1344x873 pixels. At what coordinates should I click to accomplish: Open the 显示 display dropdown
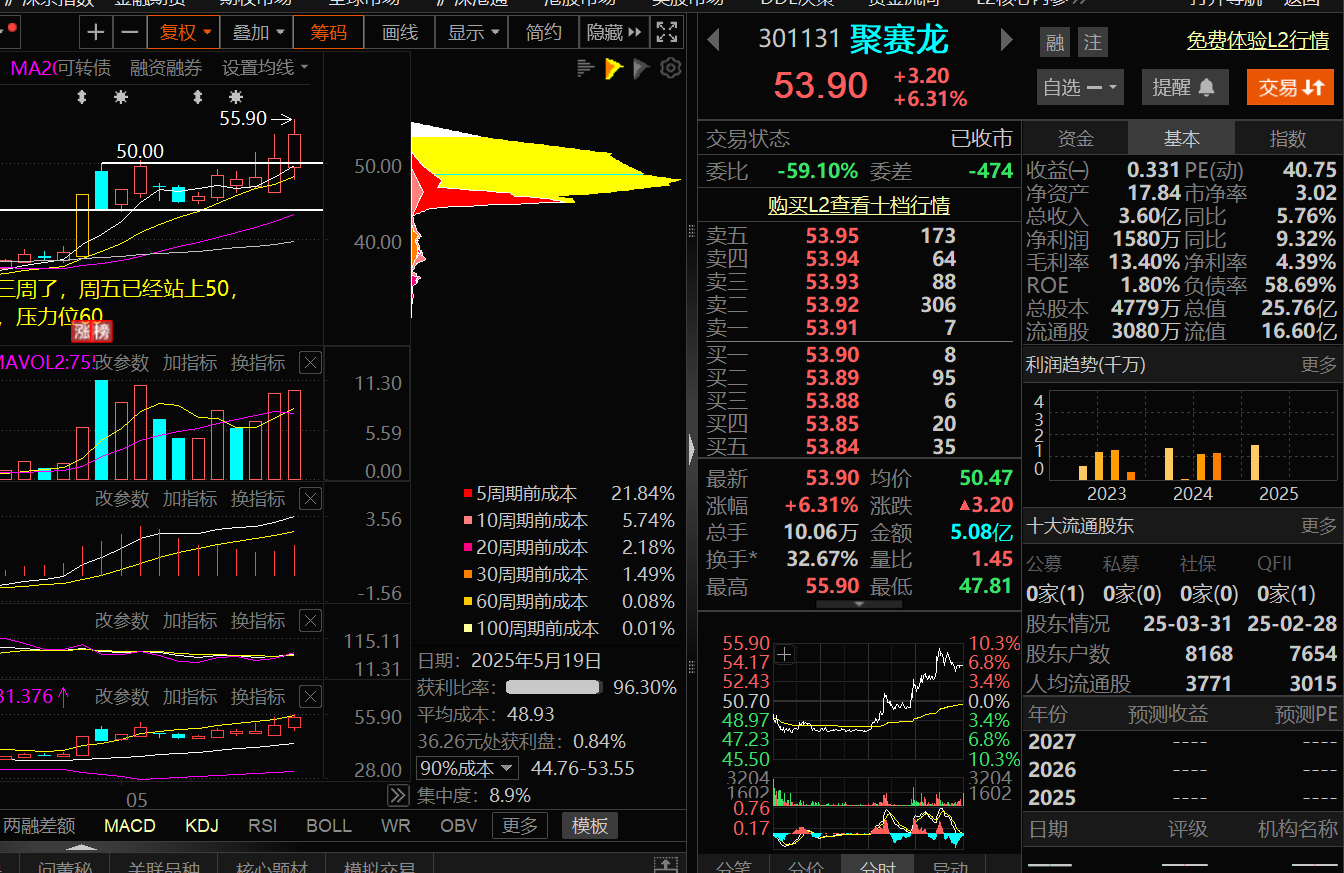[473, 32]
